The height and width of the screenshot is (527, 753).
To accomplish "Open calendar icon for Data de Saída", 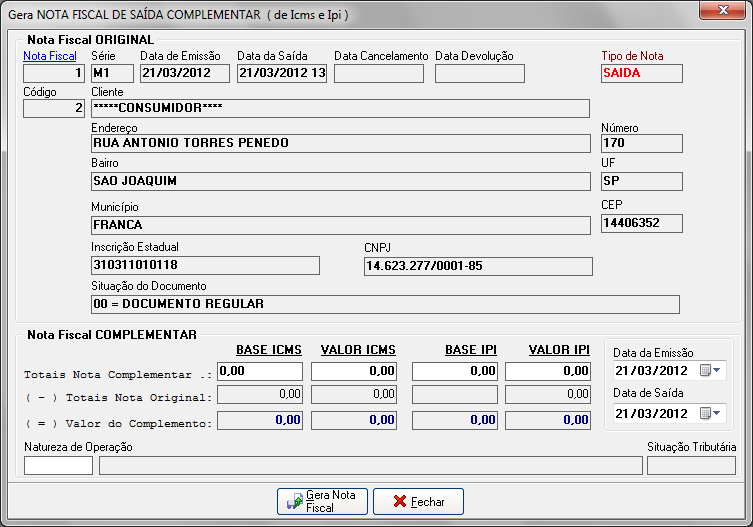I will pyautogui.click(x=705, y=413).
